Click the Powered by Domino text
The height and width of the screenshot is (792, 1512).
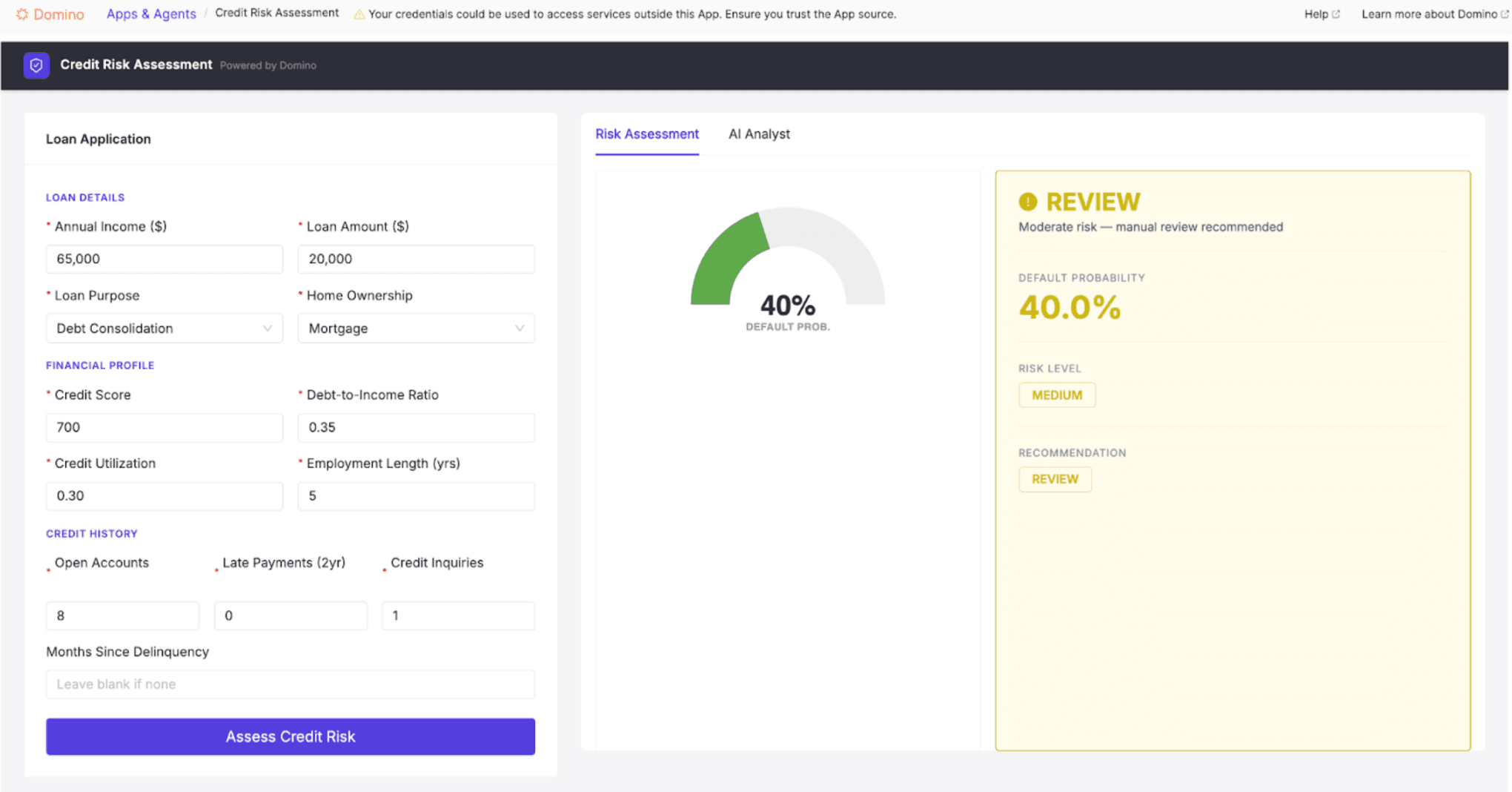(268, 65)
